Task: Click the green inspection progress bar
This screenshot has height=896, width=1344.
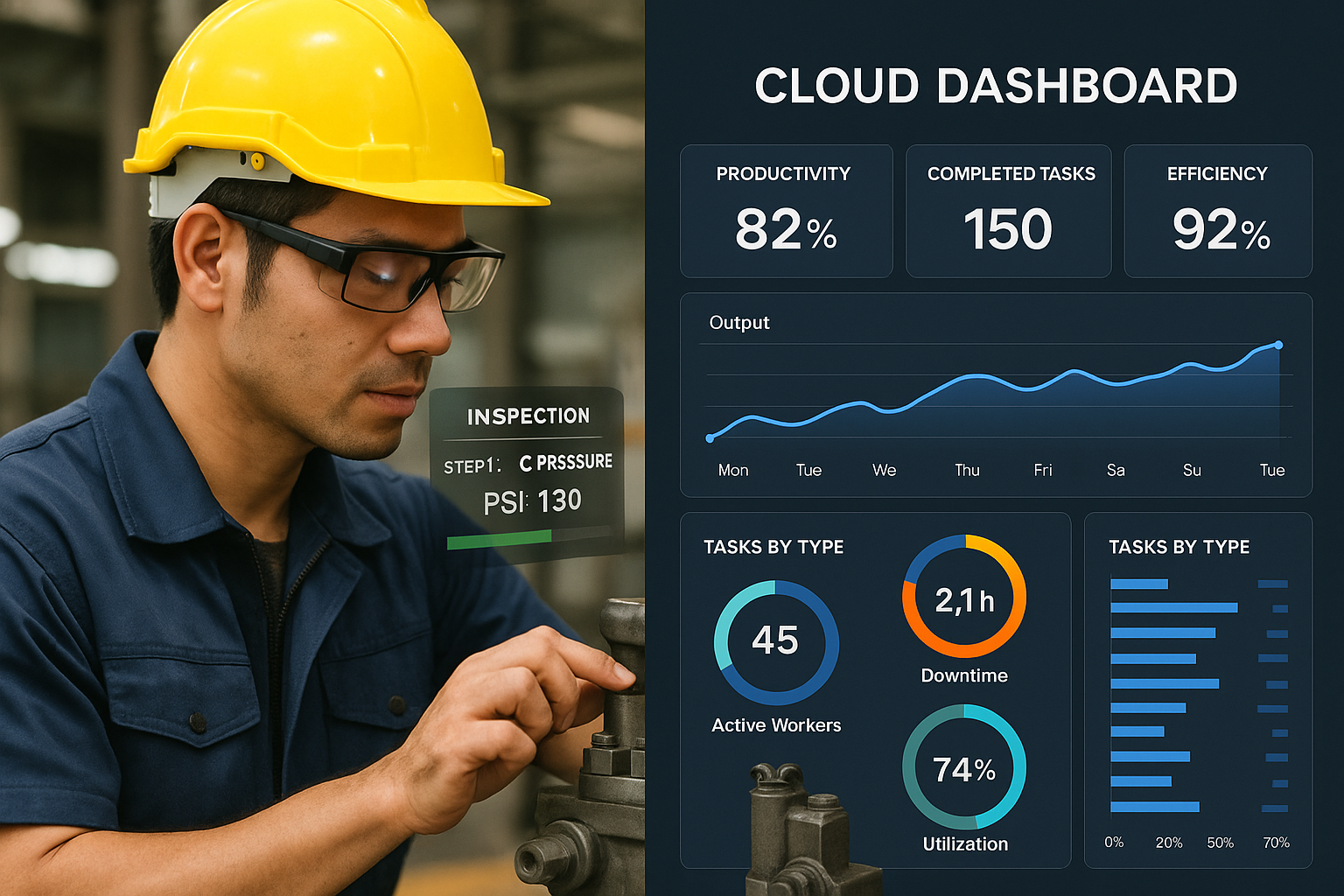Action: [x=499, y=539]
